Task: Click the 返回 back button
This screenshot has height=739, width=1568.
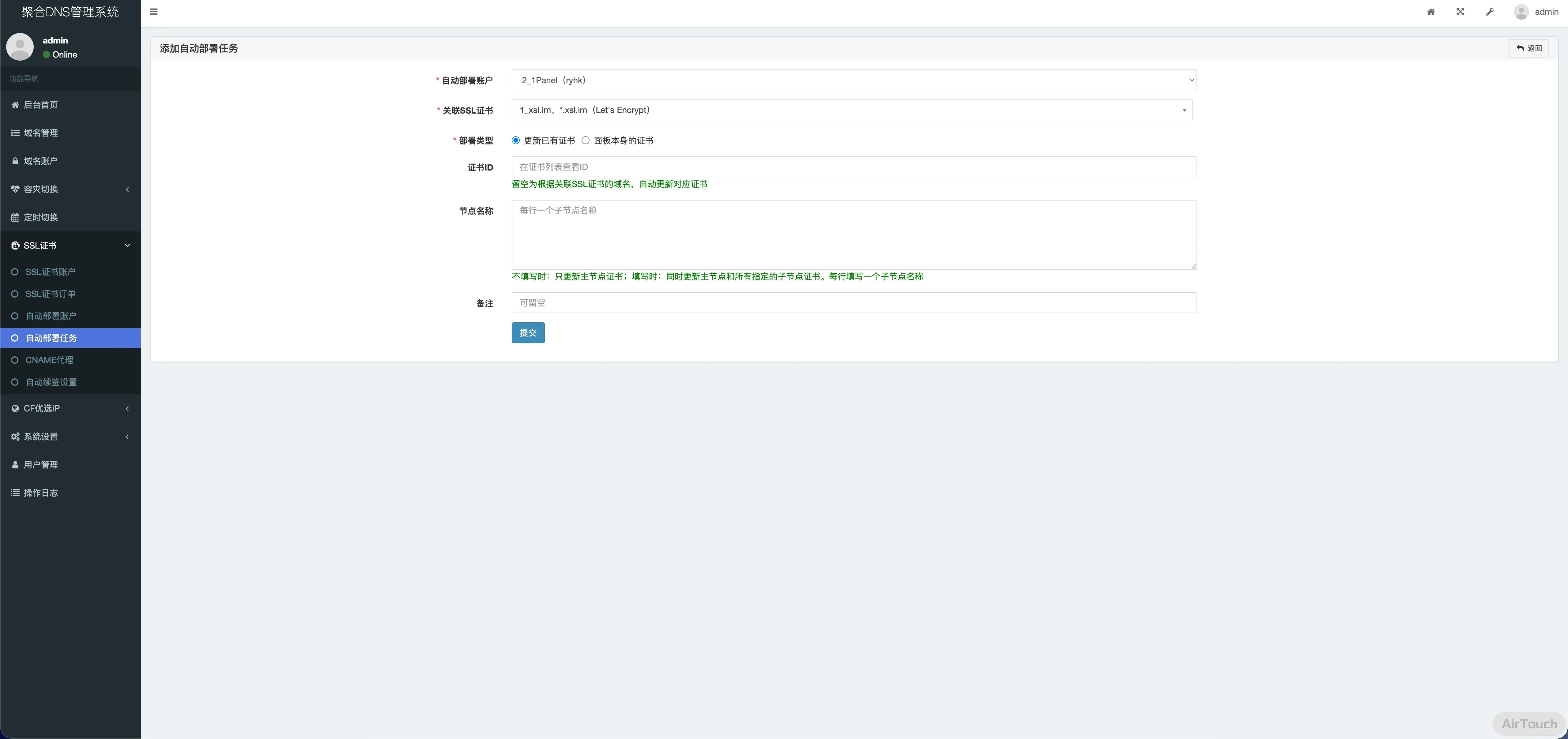Action: pyautogui.click(x=1528, y=48)
